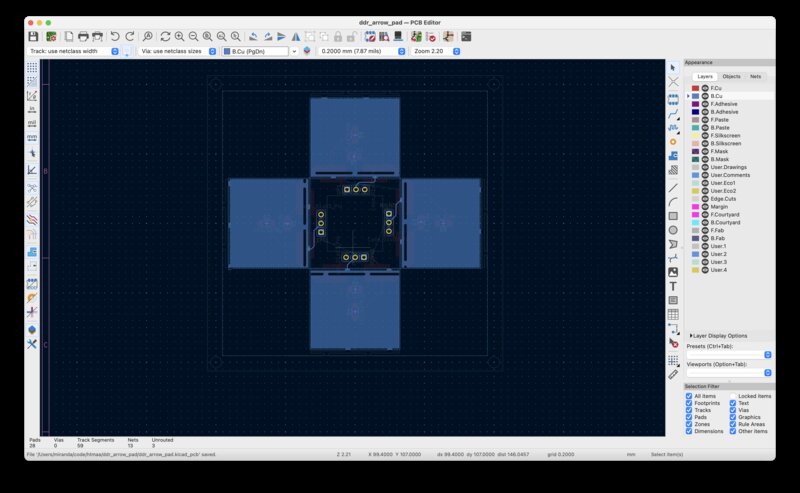800x493 pixels.
Task: Select the Edge.Cuts layer in list
Action: click(723, 199)
